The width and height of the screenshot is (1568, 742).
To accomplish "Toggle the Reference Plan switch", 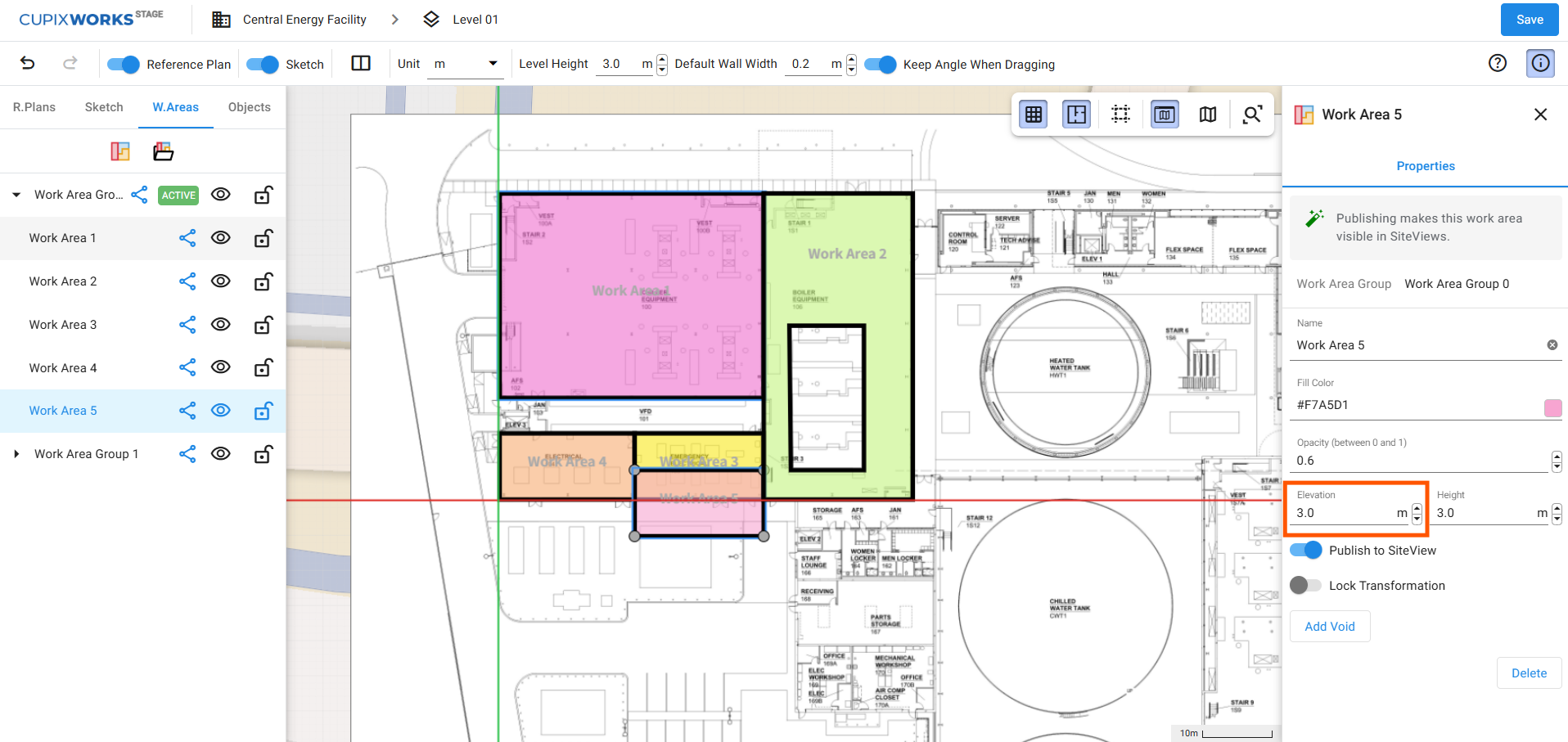I will pos(124,65).
